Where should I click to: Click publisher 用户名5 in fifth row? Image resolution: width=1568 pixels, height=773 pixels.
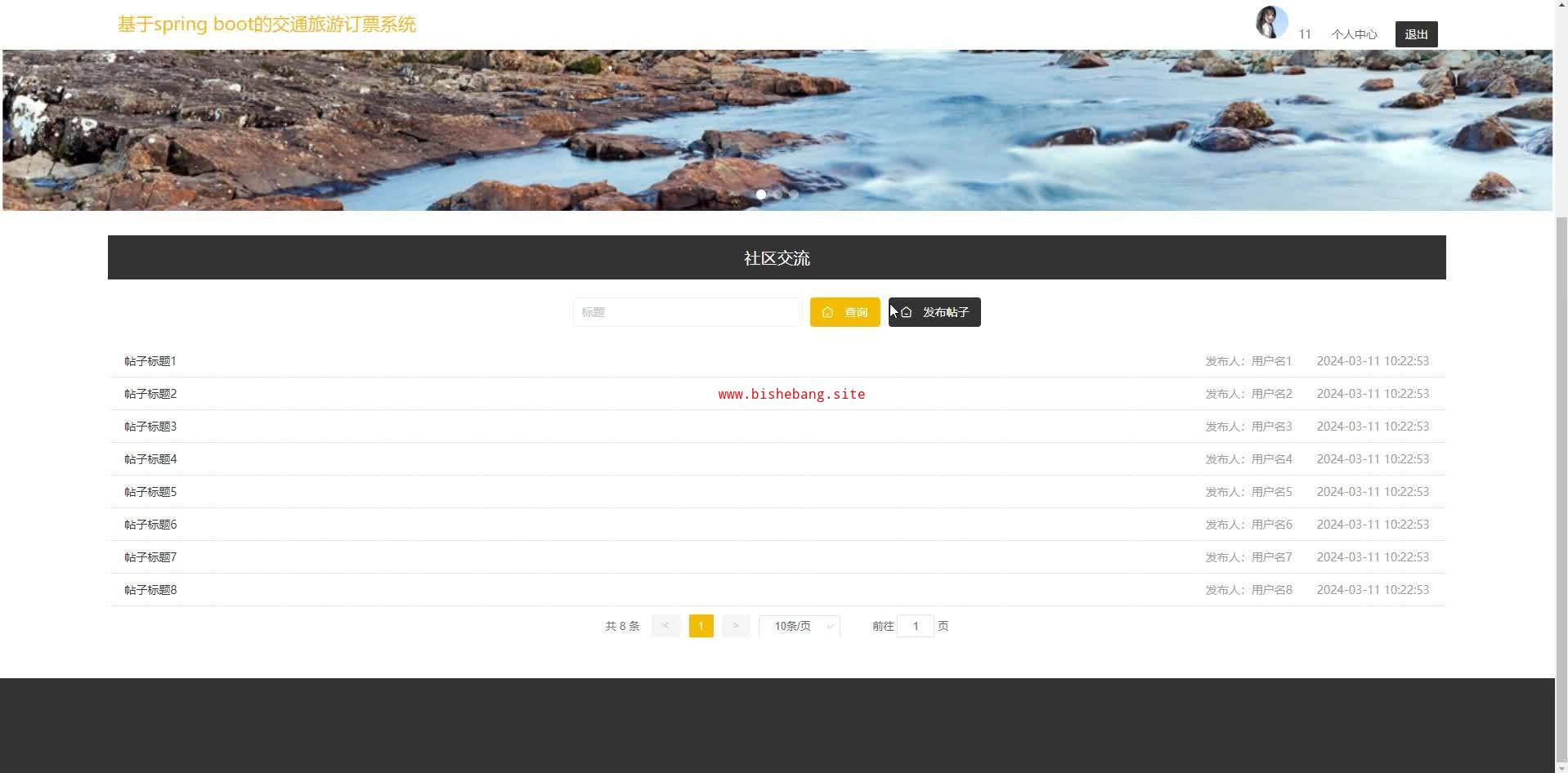[x=1271, y=492]
